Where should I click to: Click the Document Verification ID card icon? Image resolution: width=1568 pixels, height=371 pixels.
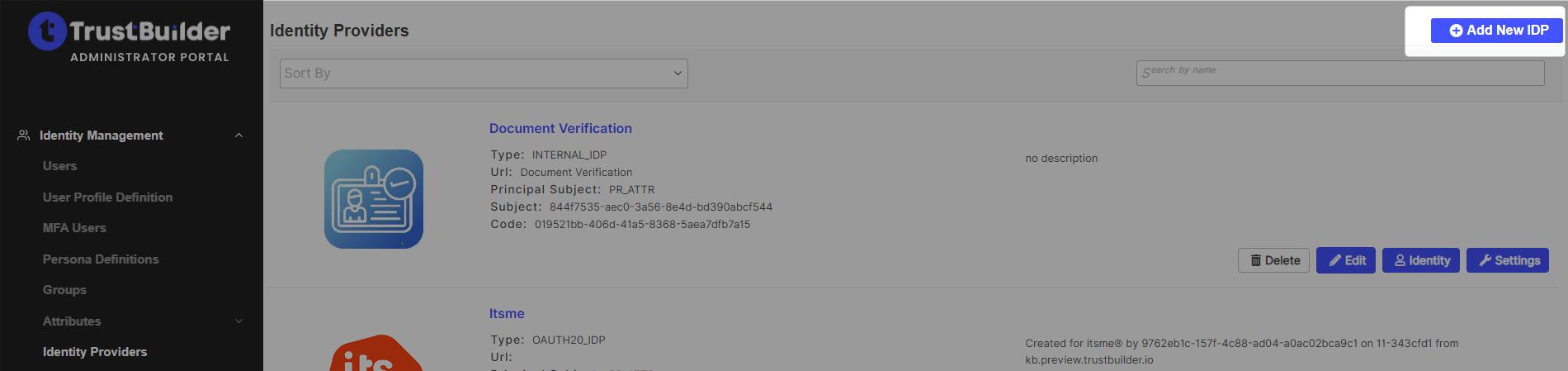click(374, 199)
